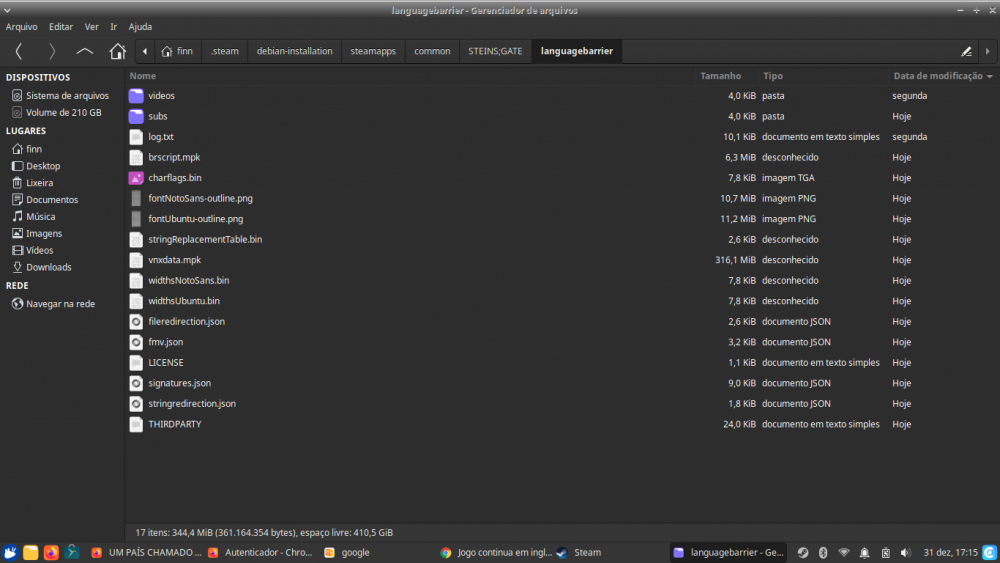Toggle sort on Data de modificação header
1000x563 pixels.
point(943,76)
